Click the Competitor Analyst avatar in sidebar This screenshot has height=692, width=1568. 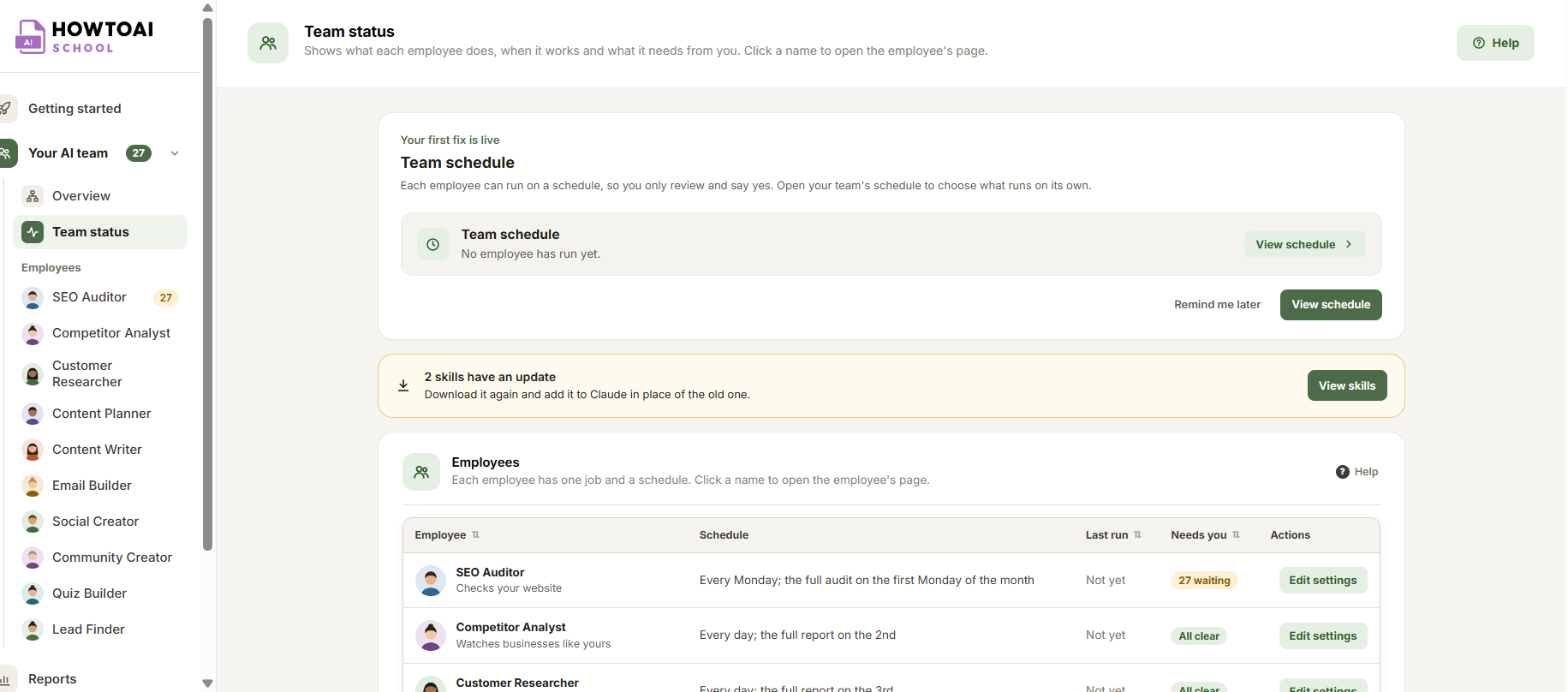[x=32, y=333]
